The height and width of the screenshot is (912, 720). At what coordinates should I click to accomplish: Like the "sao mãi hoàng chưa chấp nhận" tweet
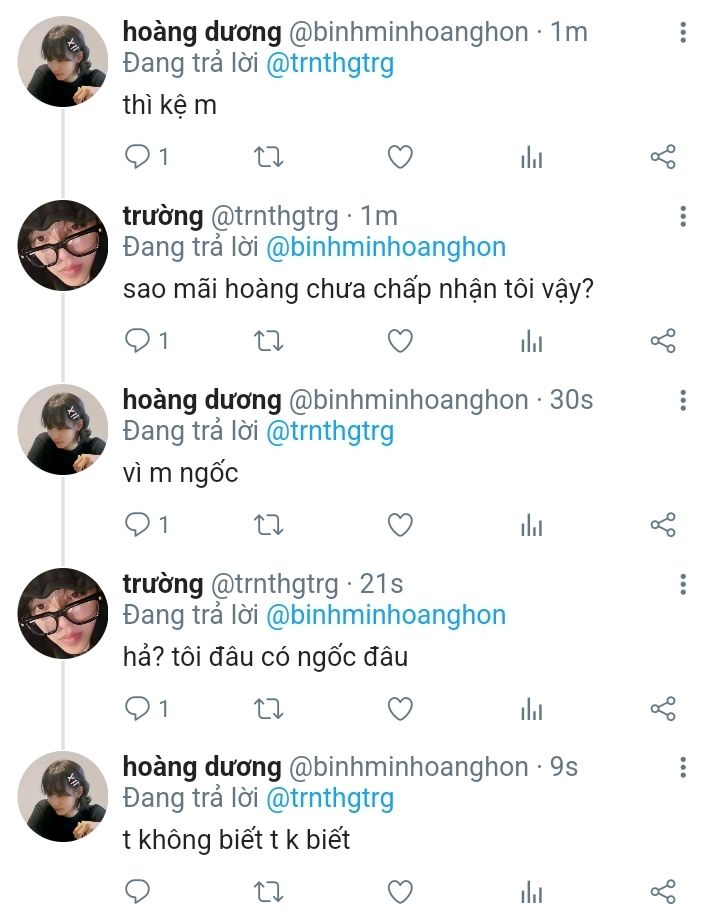(400, 341)
